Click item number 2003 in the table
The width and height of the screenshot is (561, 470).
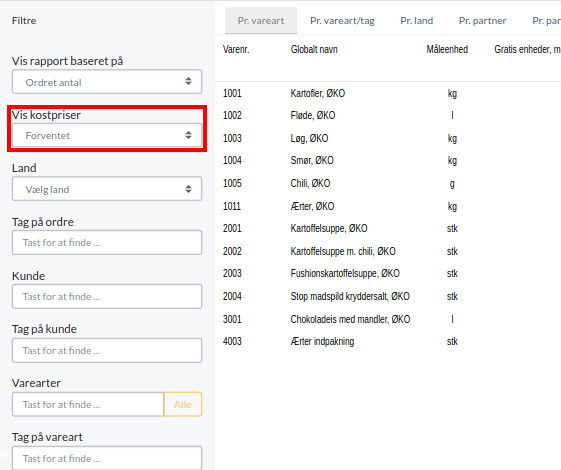coord(232,274)
